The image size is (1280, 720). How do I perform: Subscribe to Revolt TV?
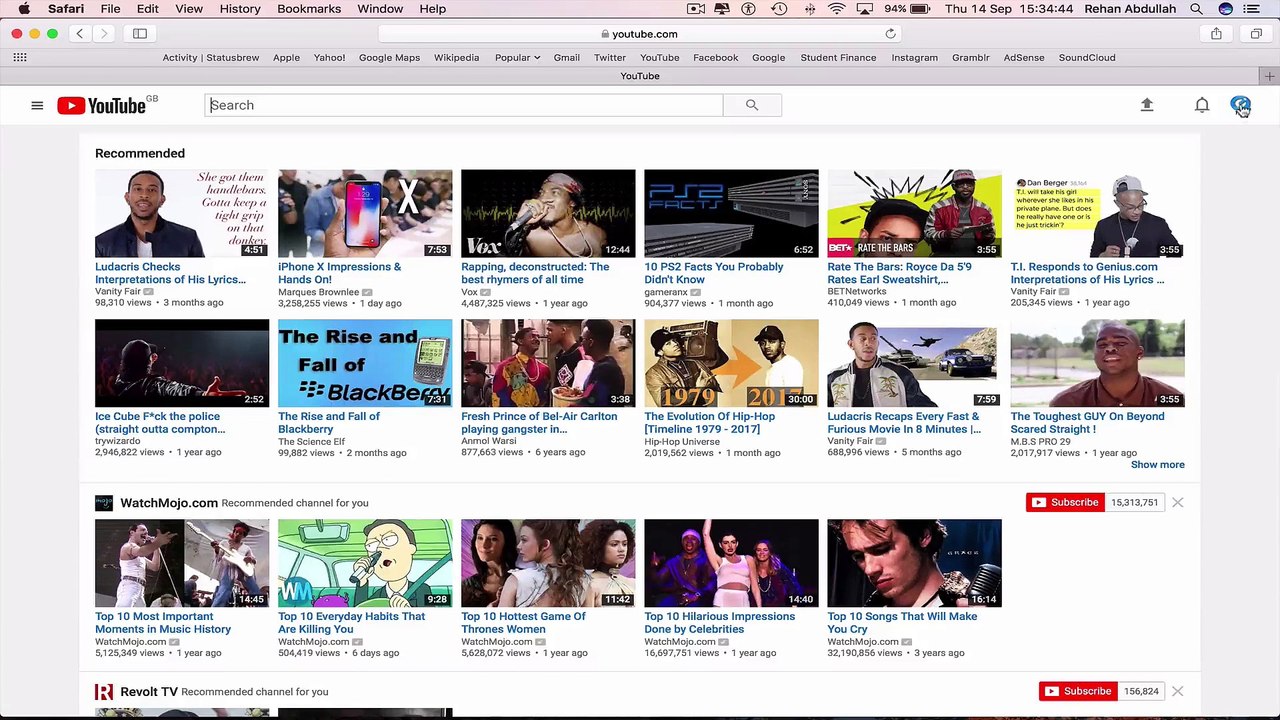pos(1078,691)
